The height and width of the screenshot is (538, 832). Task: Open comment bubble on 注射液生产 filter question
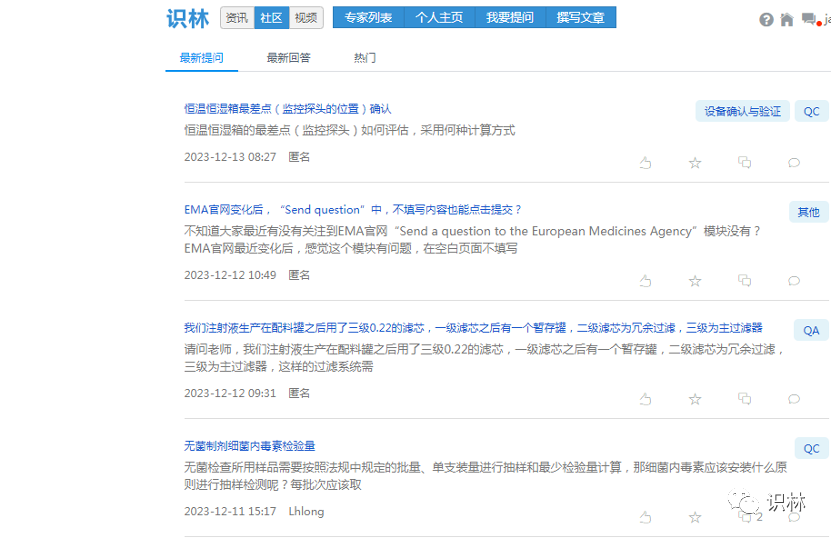794,399
